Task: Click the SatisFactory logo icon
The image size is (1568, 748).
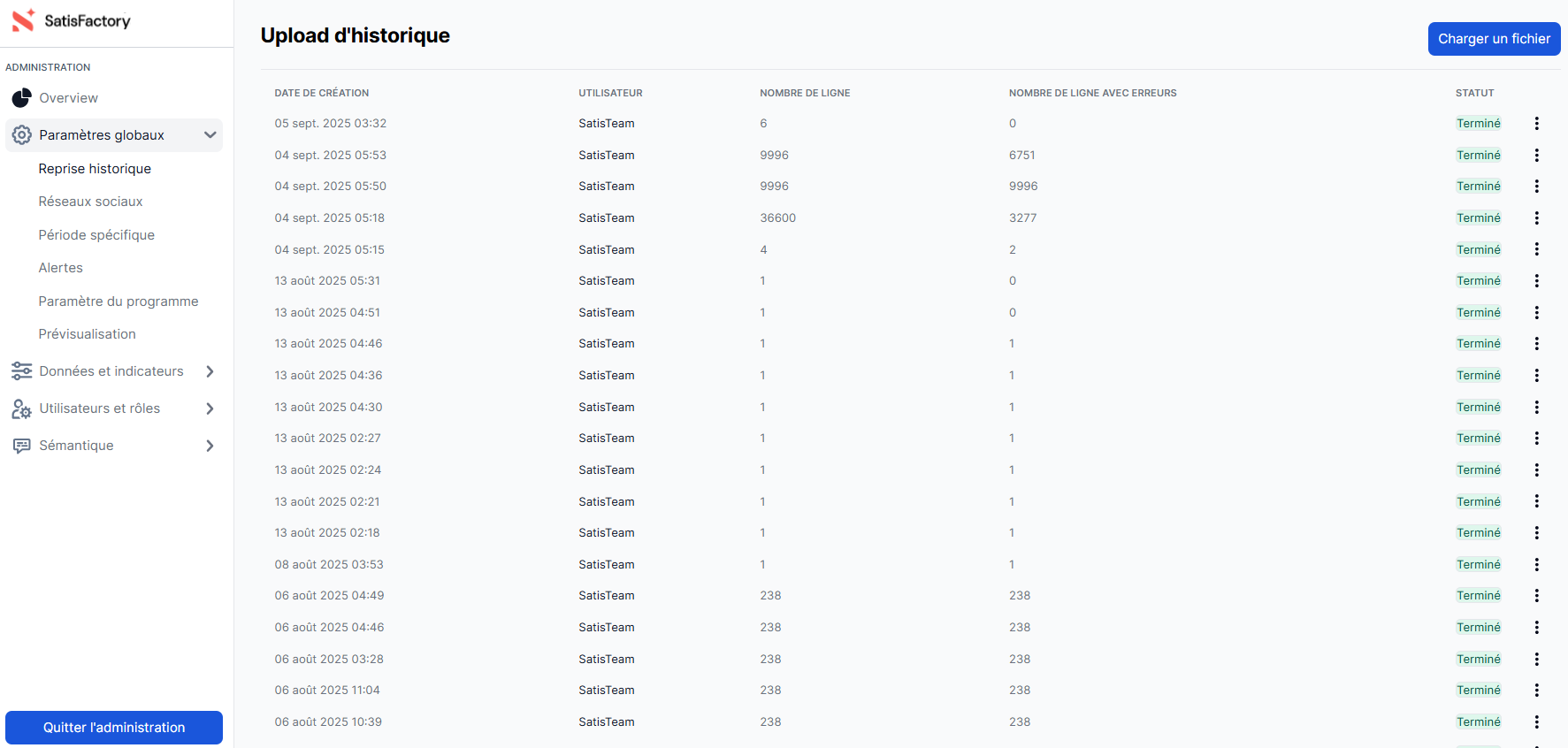Action: pyautogui.click(x=23, y=20)
